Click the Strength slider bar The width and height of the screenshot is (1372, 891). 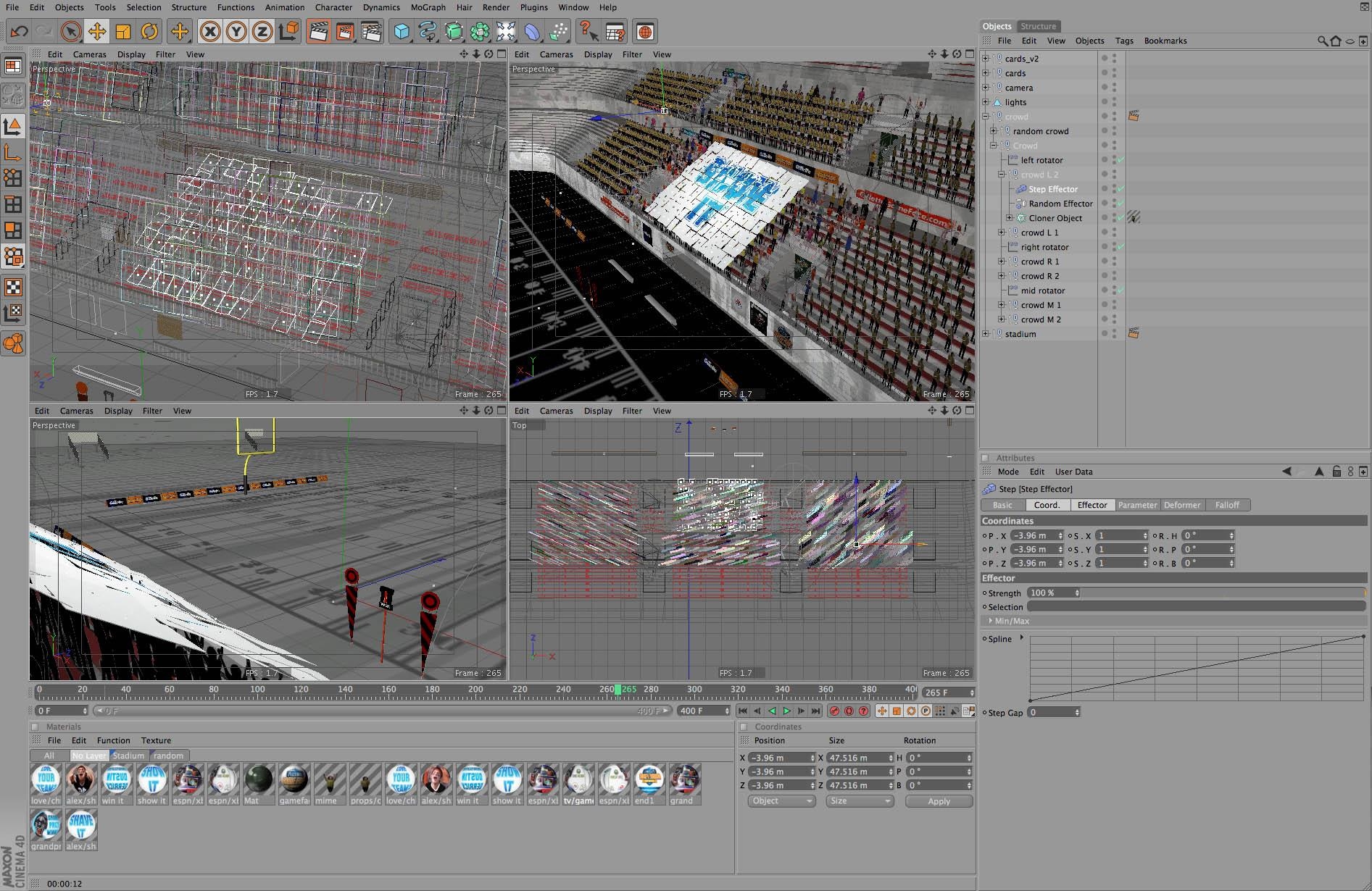click(1222, 593)
